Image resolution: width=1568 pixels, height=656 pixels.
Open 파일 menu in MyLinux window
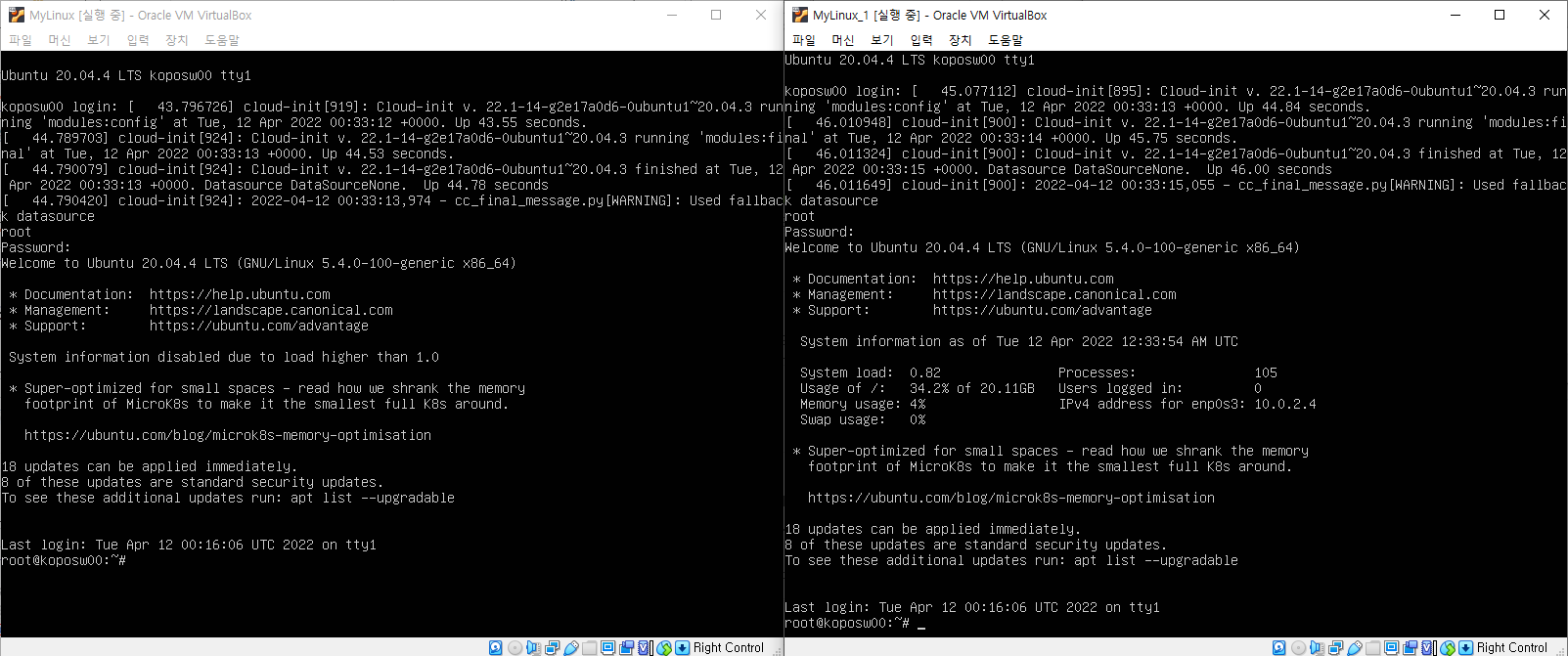point(21,40)
